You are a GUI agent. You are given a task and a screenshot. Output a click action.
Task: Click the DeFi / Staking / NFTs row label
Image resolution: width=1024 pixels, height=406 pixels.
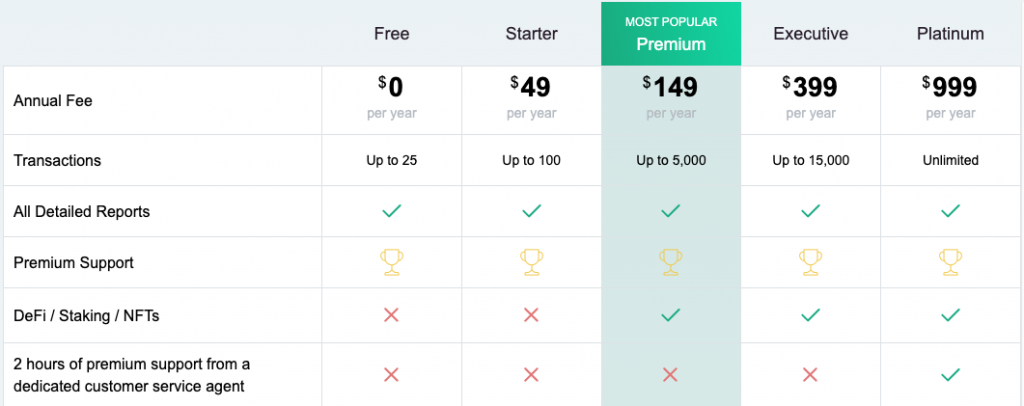[86, 316]
